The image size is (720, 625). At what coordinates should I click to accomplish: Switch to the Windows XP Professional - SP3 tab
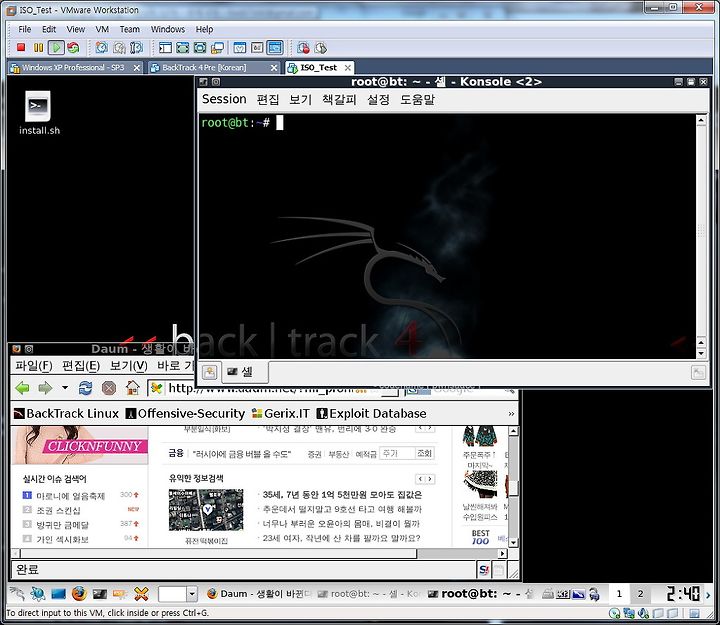[76, 68]
